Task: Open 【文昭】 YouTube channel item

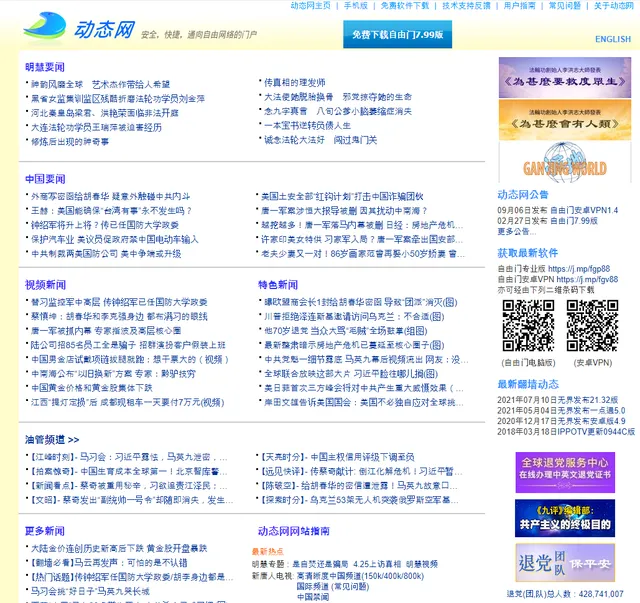Action: [129, 500]
